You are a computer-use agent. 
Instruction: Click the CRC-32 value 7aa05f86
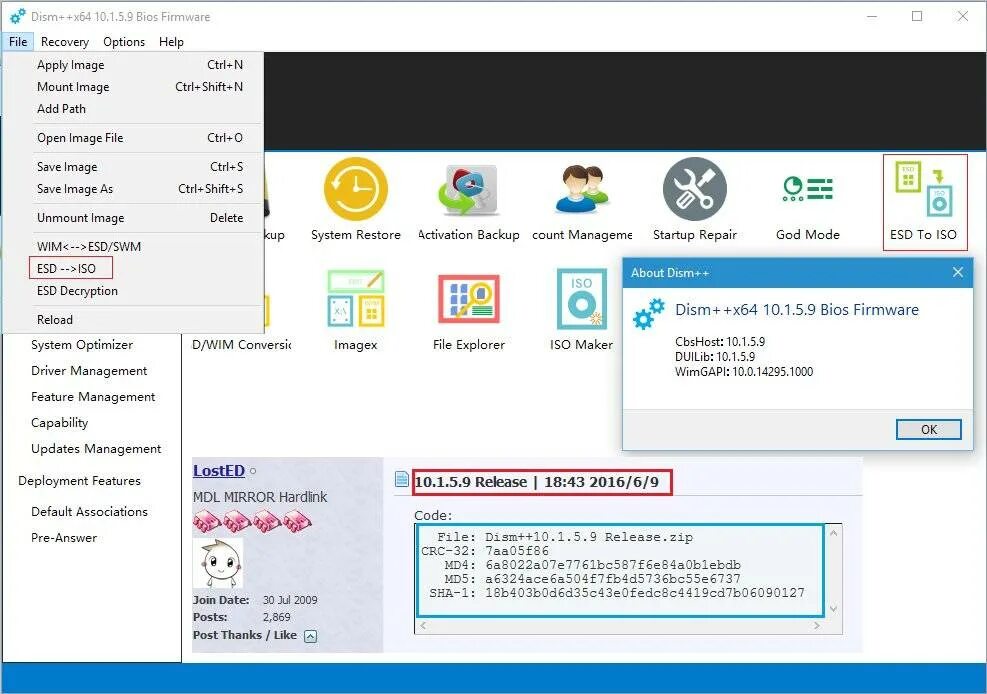coord(517,551)
